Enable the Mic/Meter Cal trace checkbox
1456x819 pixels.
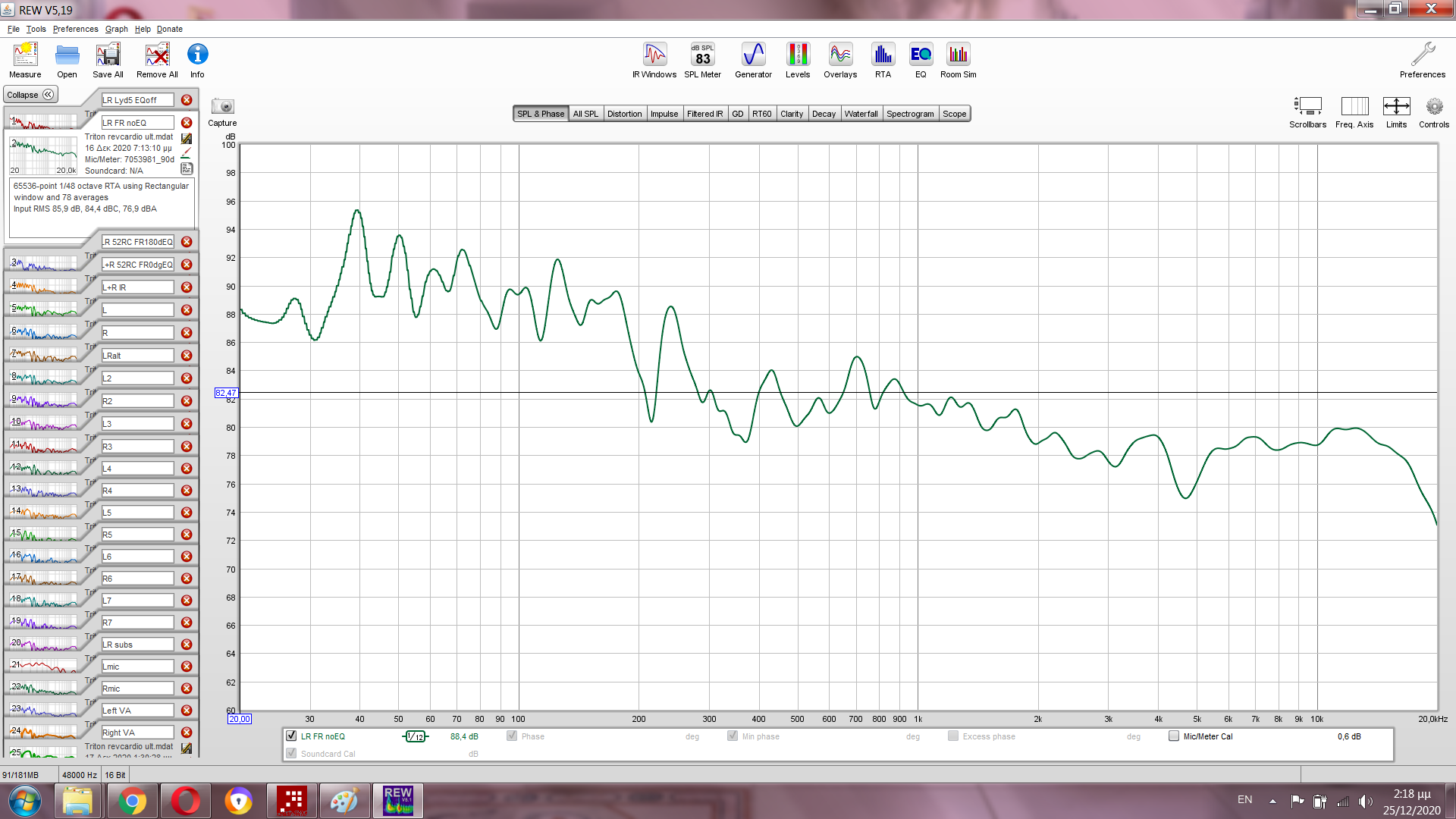(x=1174, y=736)
